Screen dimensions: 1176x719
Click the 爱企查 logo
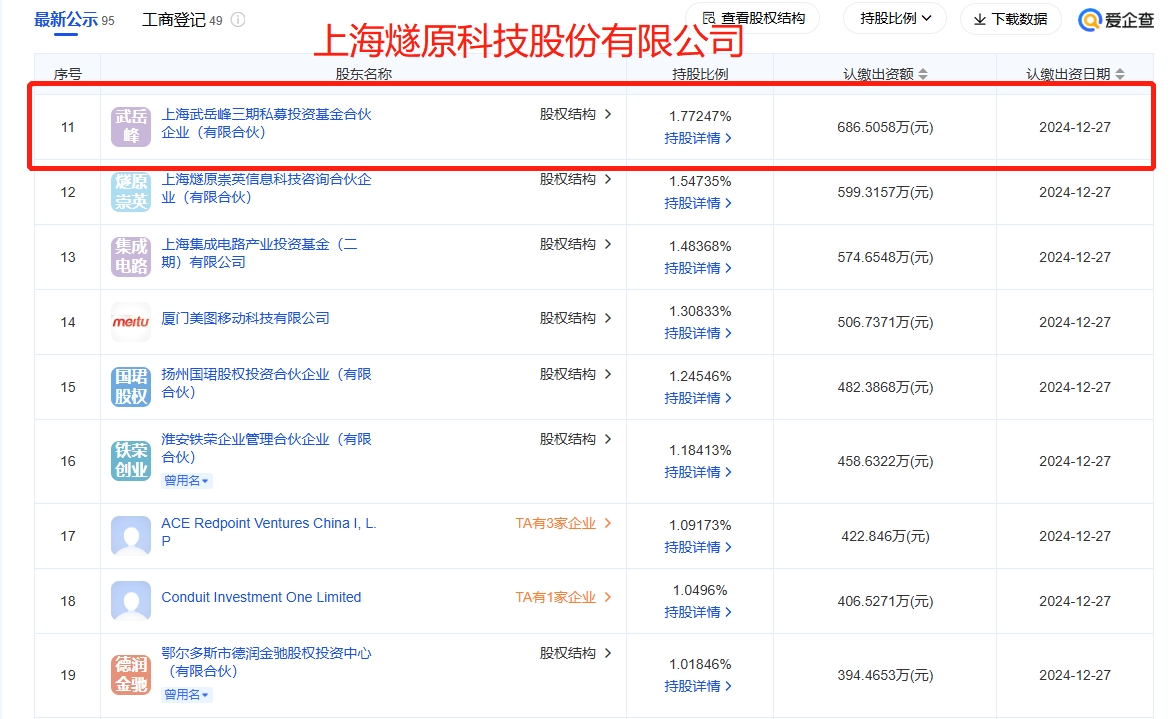pos(1115,20)
